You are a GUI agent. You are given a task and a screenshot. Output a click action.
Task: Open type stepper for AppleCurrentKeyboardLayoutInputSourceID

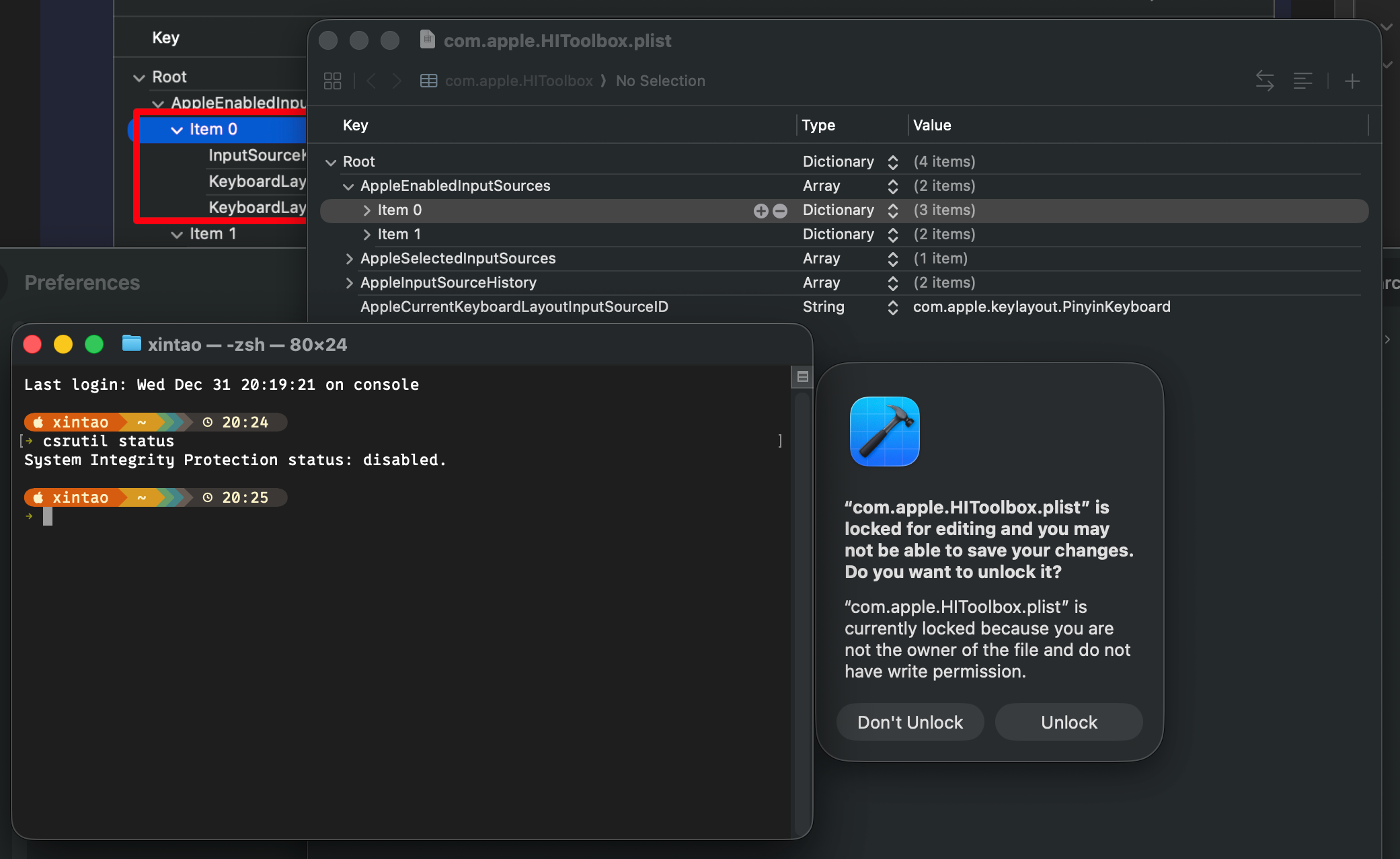[x=892, y=307]
